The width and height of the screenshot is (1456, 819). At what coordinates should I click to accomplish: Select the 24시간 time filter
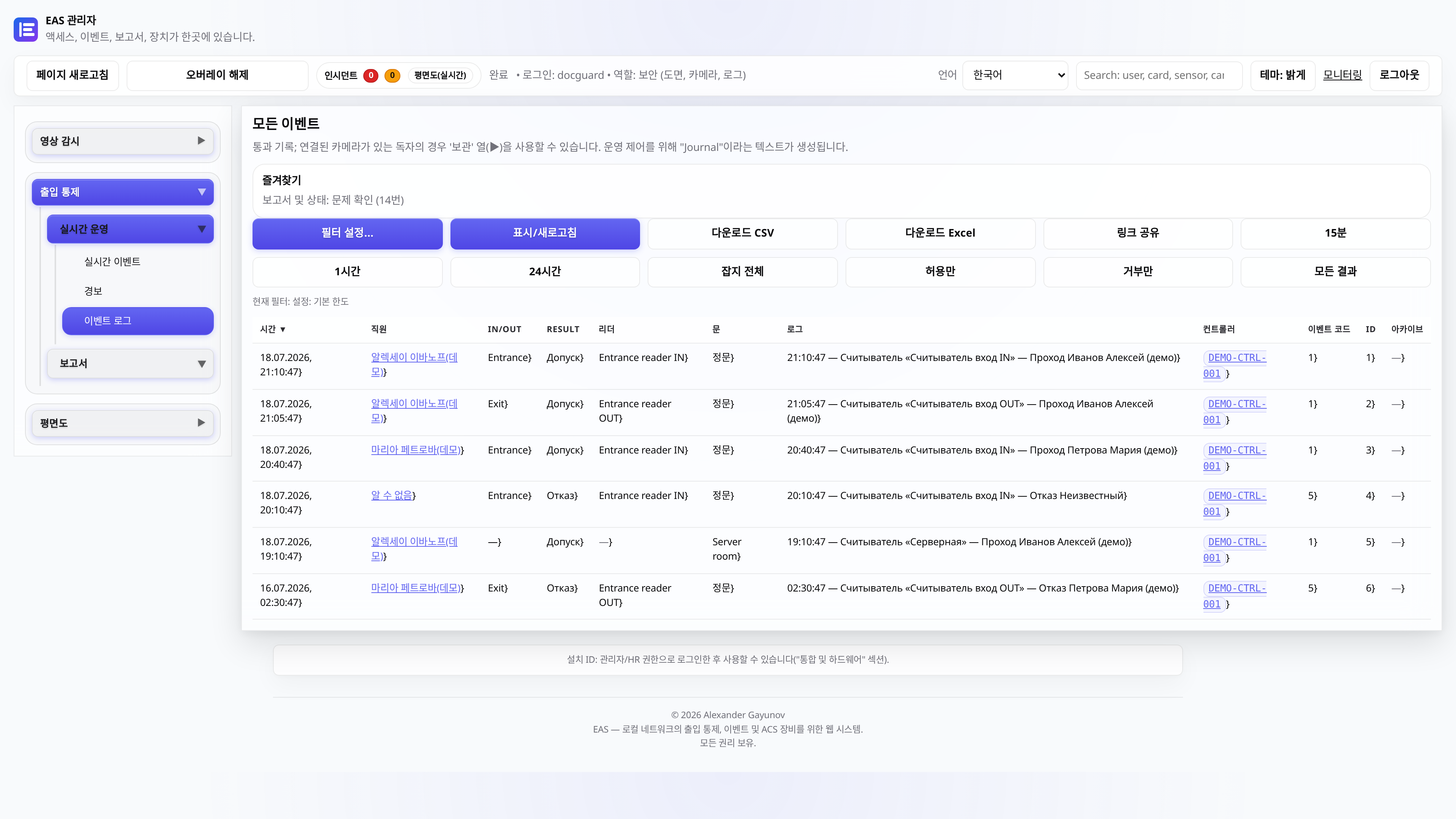(545, 272)
